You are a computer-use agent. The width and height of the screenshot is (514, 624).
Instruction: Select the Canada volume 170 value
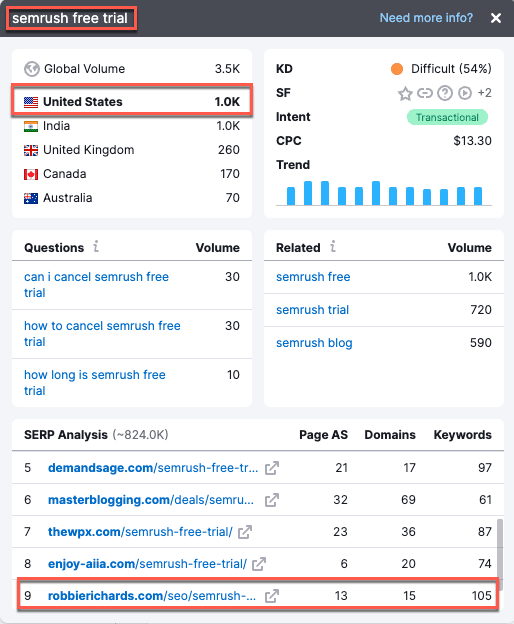pyautogui.click(x=230, y=174)
